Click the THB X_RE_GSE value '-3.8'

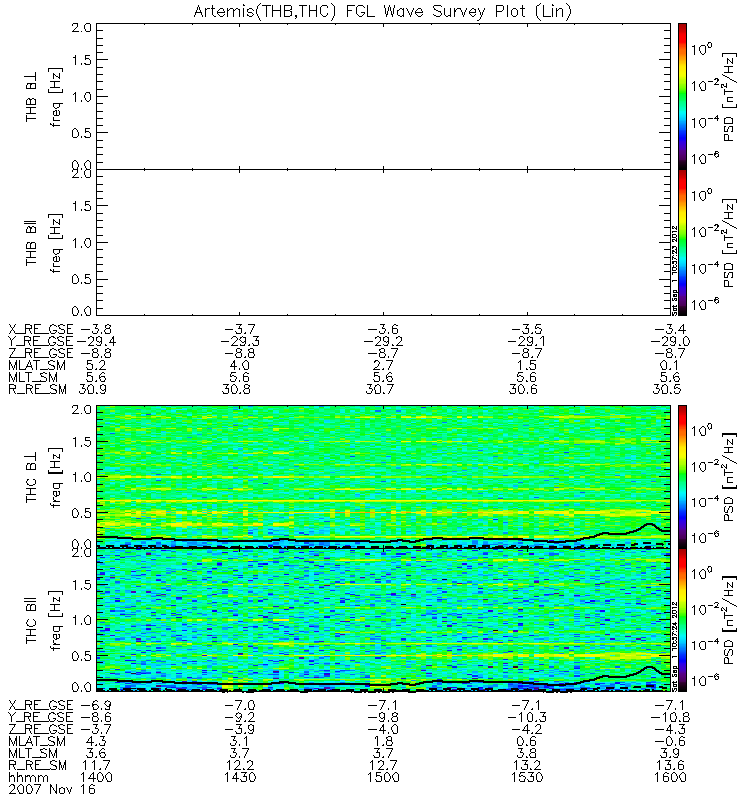pos(95,329)
